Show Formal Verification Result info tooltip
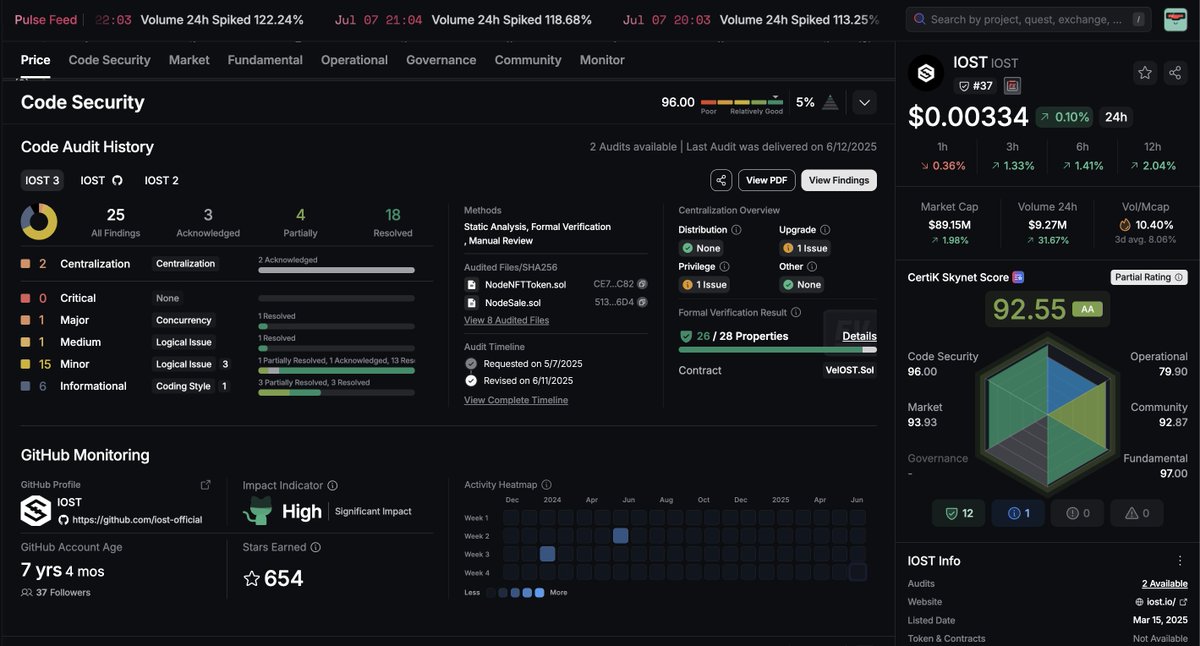 (x=798, y=313)
